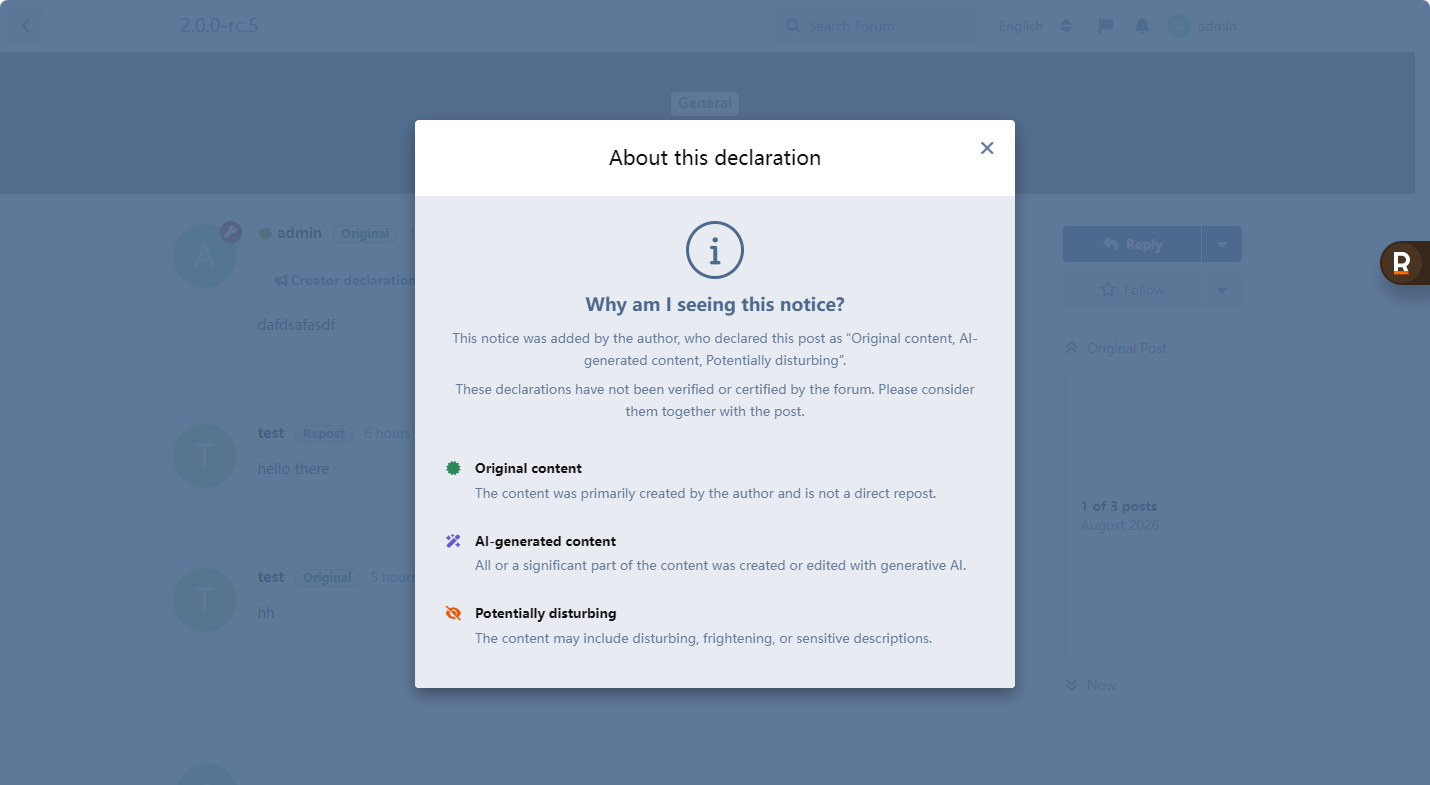Click the Follow star icon
Screen dimensions: 1430x785
click(1108, 290)
